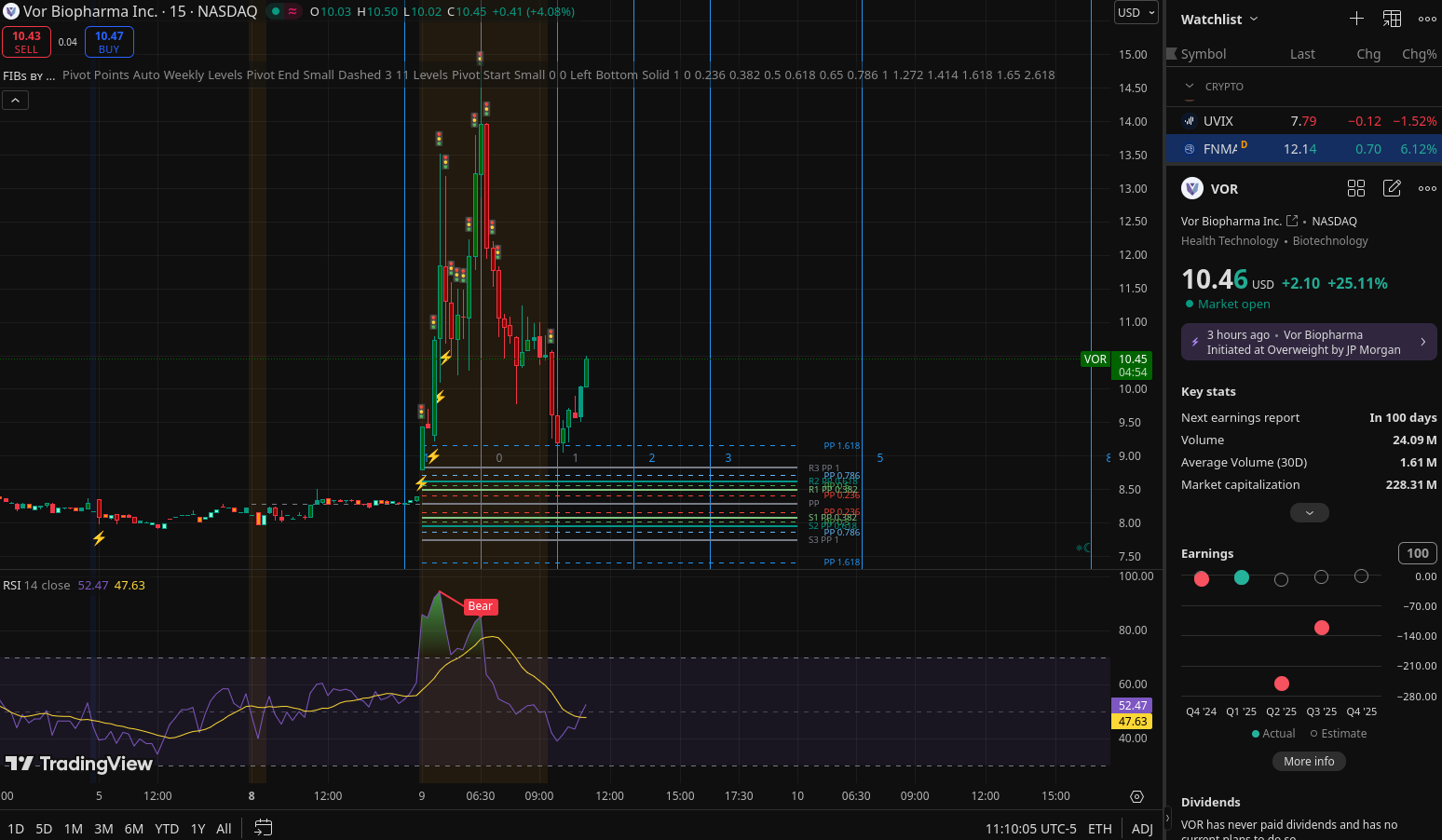Sort watchlist by Chg% column
This screenshot has width=1442, height=840.
click(1420, 54)
